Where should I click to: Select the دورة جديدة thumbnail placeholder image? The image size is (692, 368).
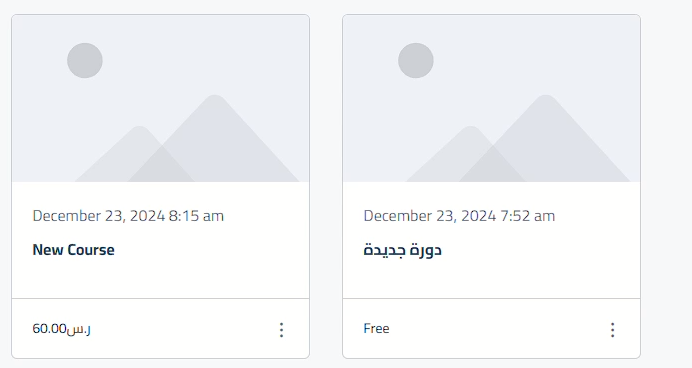[x=492, y=98]
